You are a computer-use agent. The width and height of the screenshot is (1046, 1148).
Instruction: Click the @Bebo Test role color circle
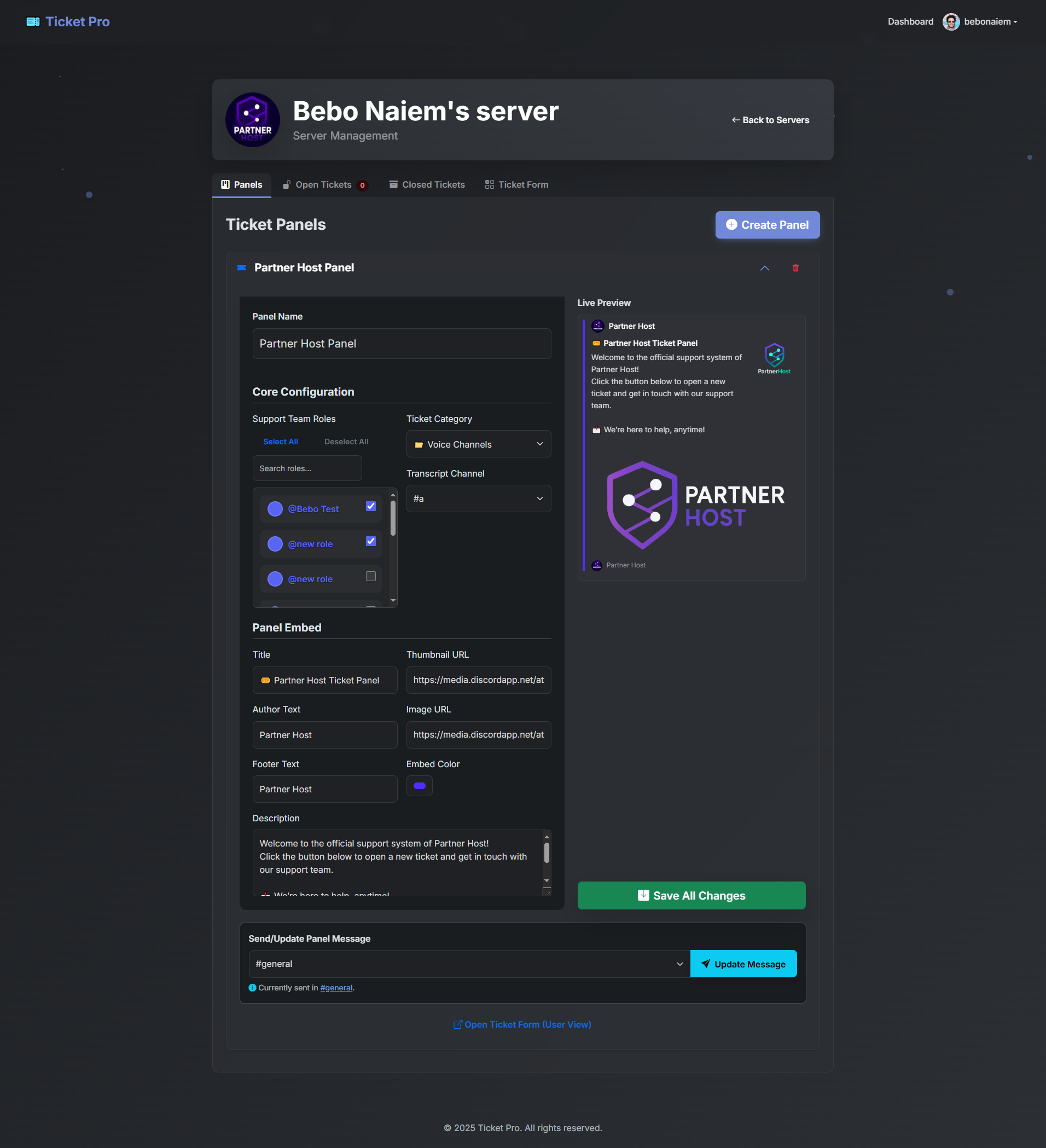[275, 509]
